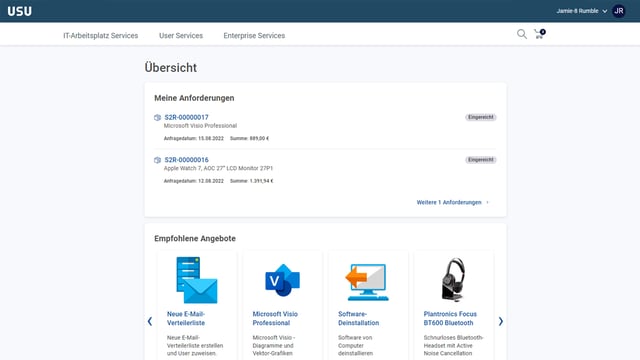
Task: Click request icon beside S2R-00000017
Action: (x=157, y=118)
